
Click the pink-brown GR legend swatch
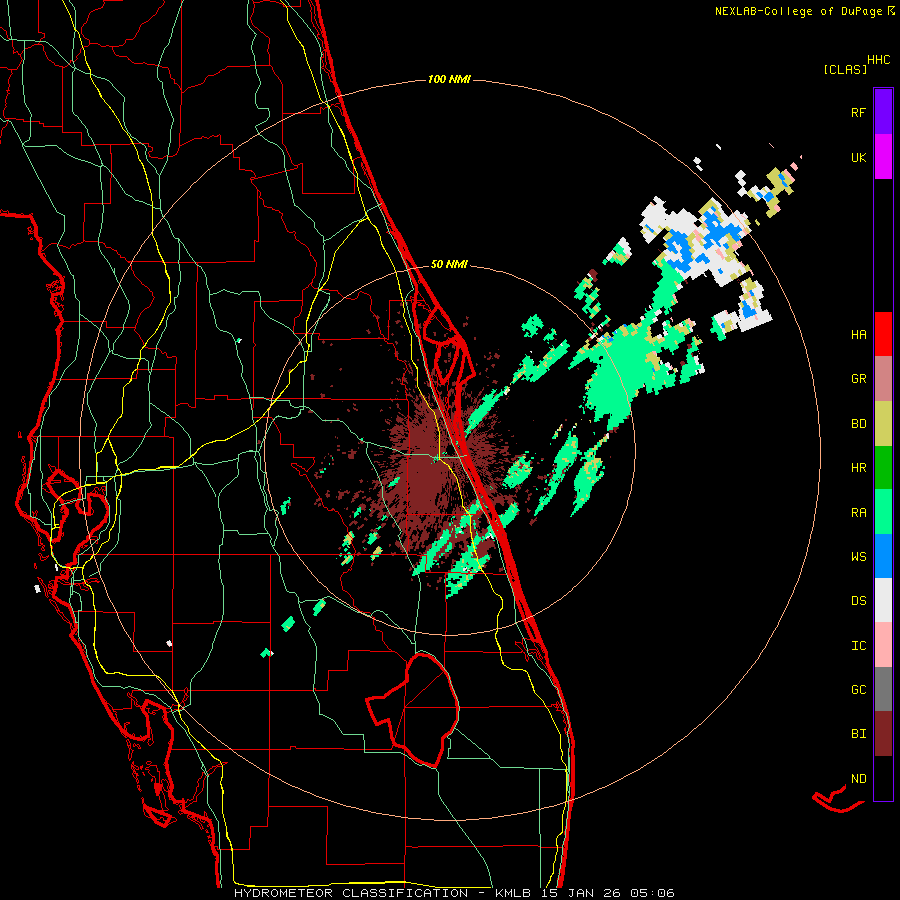[883, 379]
